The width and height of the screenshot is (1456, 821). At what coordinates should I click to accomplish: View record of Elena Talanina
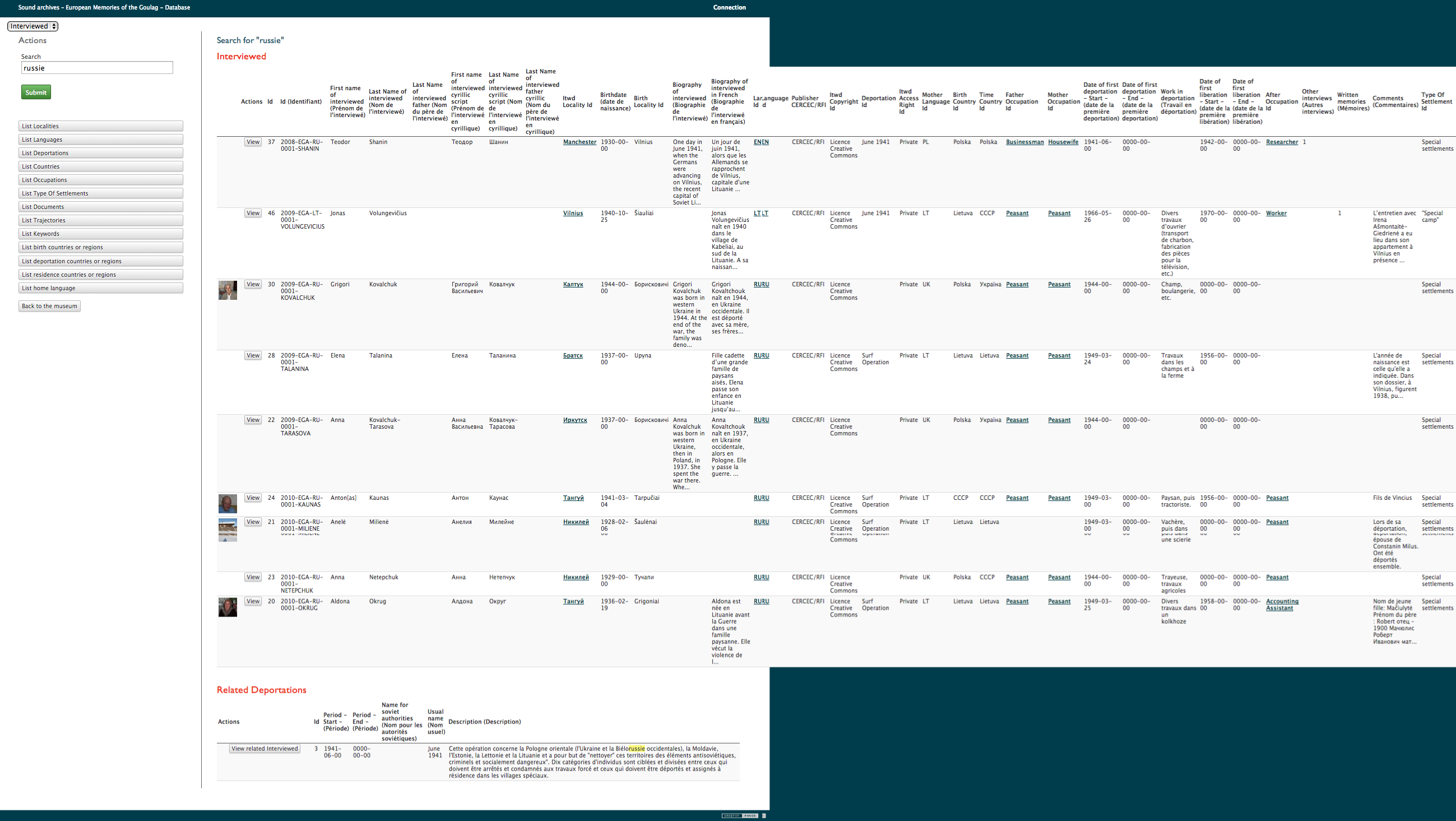tap(253, 356)
